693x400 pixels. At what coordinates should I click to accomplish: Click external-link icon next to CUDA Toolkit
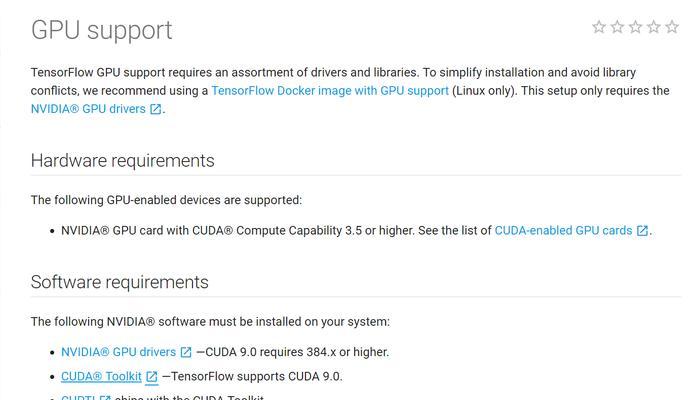pos(152,376)
